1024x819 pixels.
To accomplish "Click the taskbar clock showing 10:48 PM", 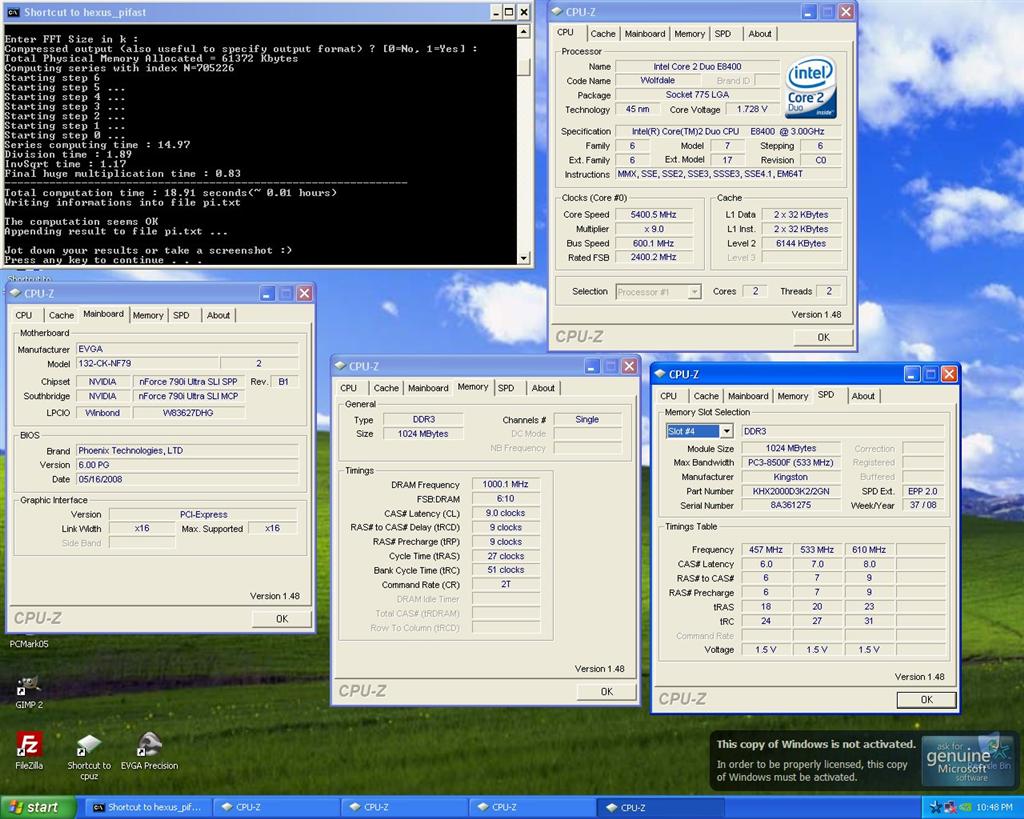I will [x=994, y=808].
